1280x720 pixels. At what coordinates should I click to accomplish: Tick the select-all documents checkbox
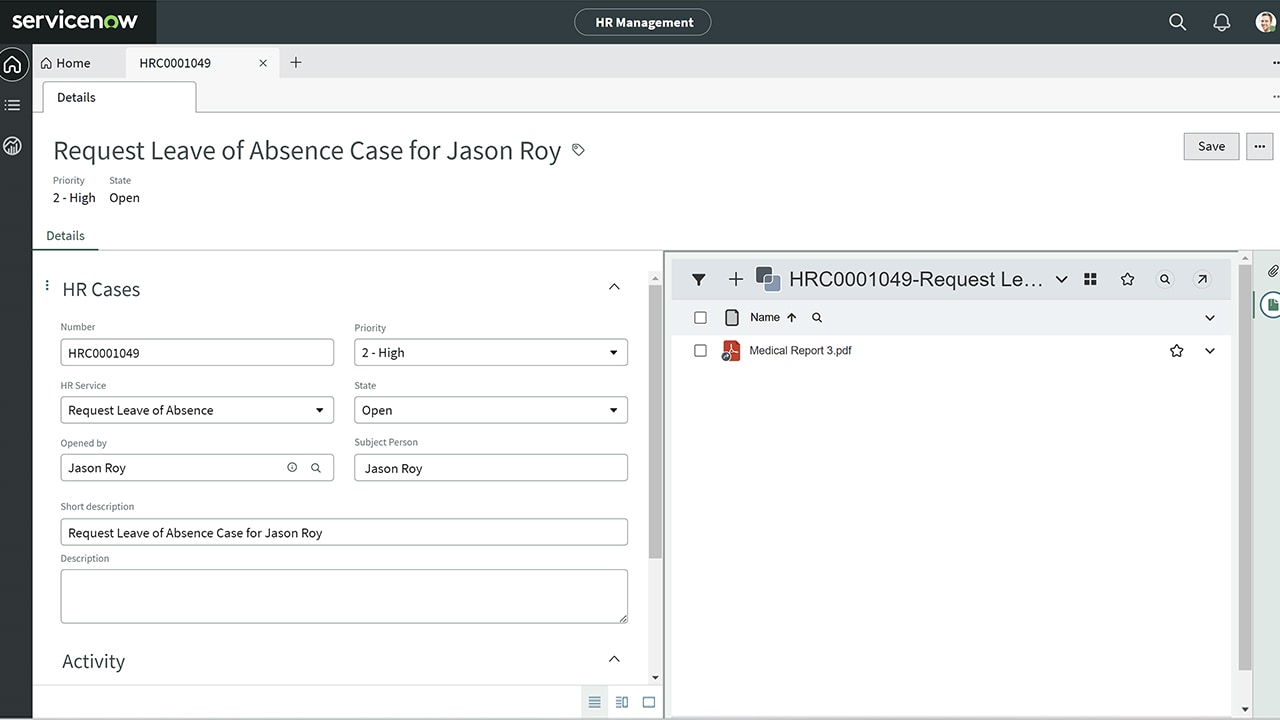[700, 317]
